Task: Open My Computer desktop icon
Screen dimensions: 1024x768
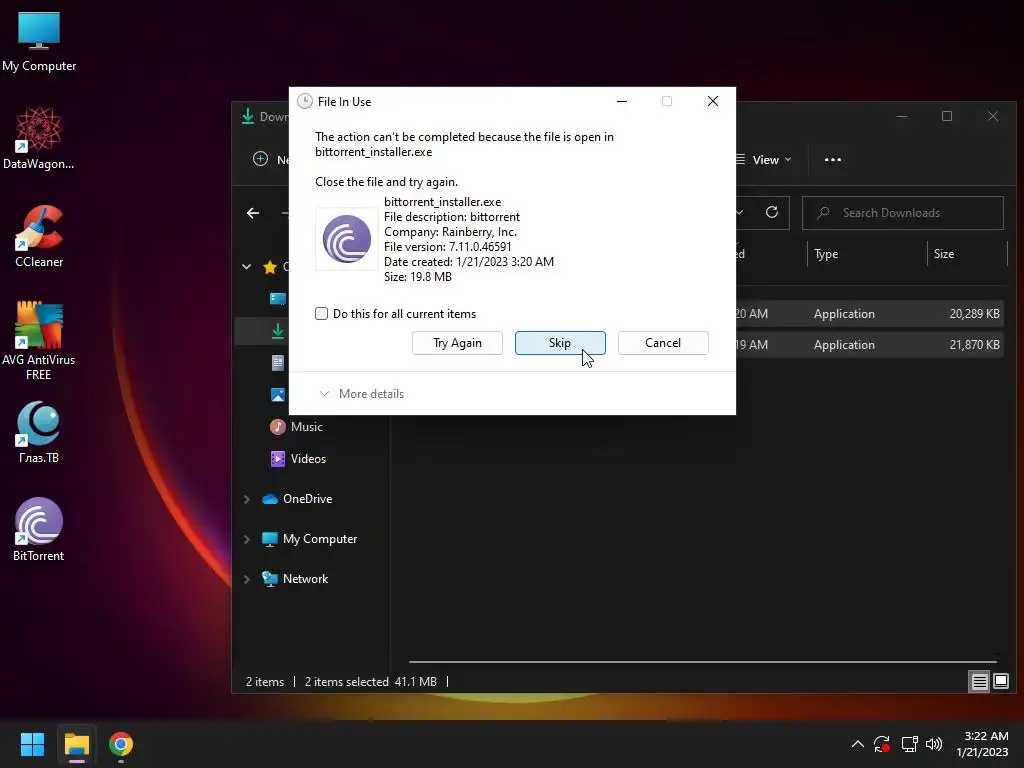Action: 39,42
